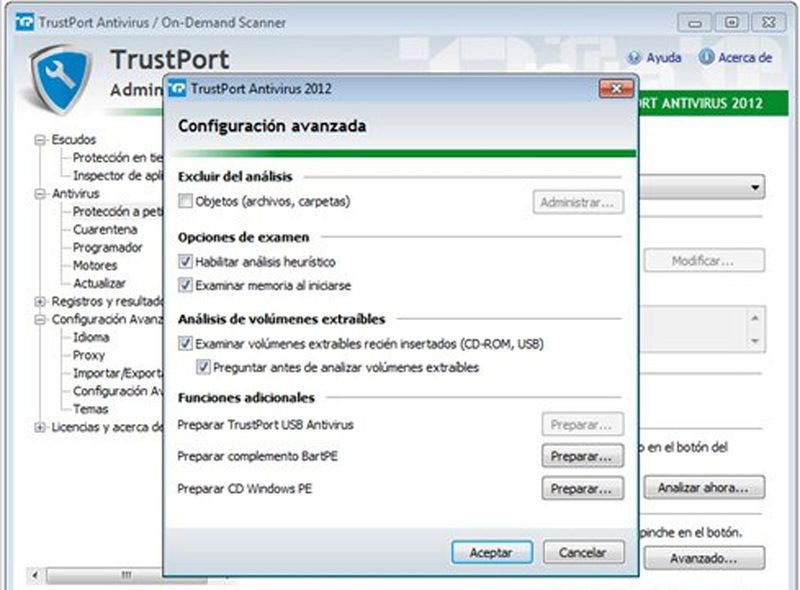The height and width of the screenshot is (590, 800).
Task: Toggle Examinar memoria al iniciarse checkbox
Action: click(185, 285)
